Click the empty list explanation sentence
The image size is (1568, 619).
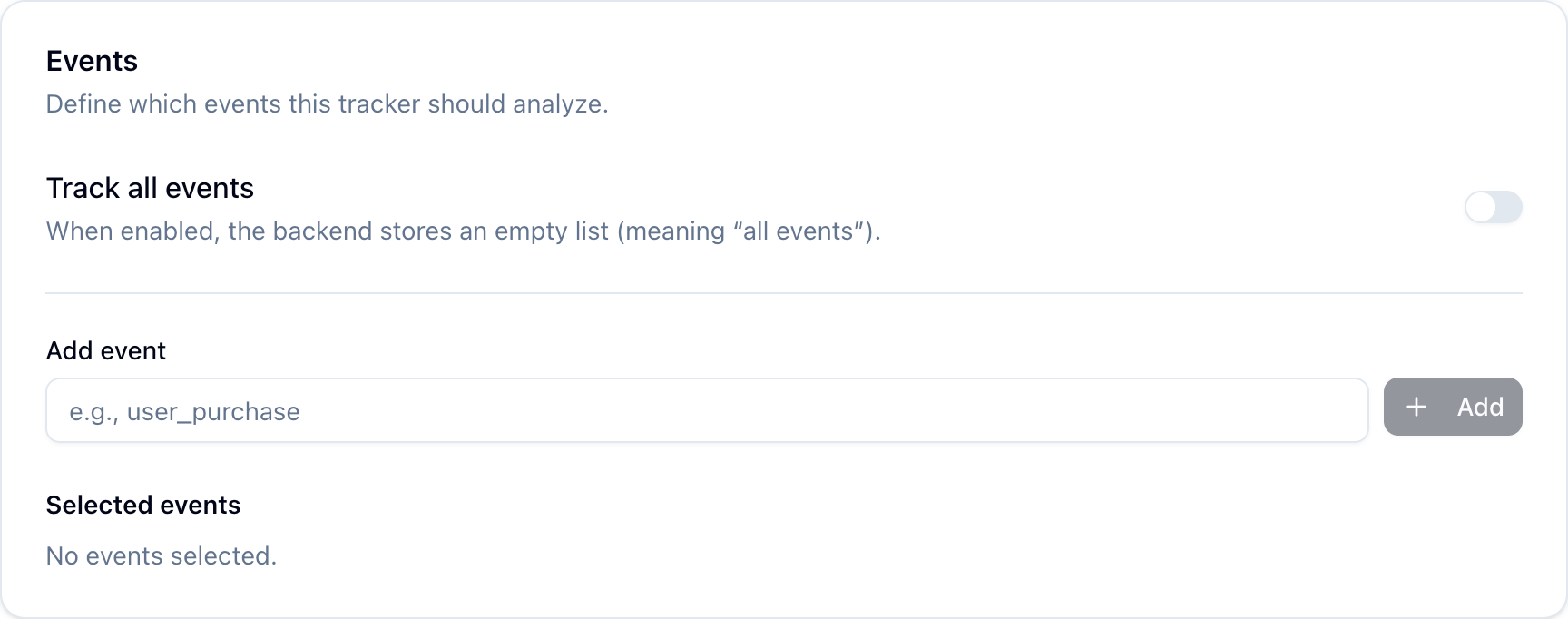click(x=463, y=231)
